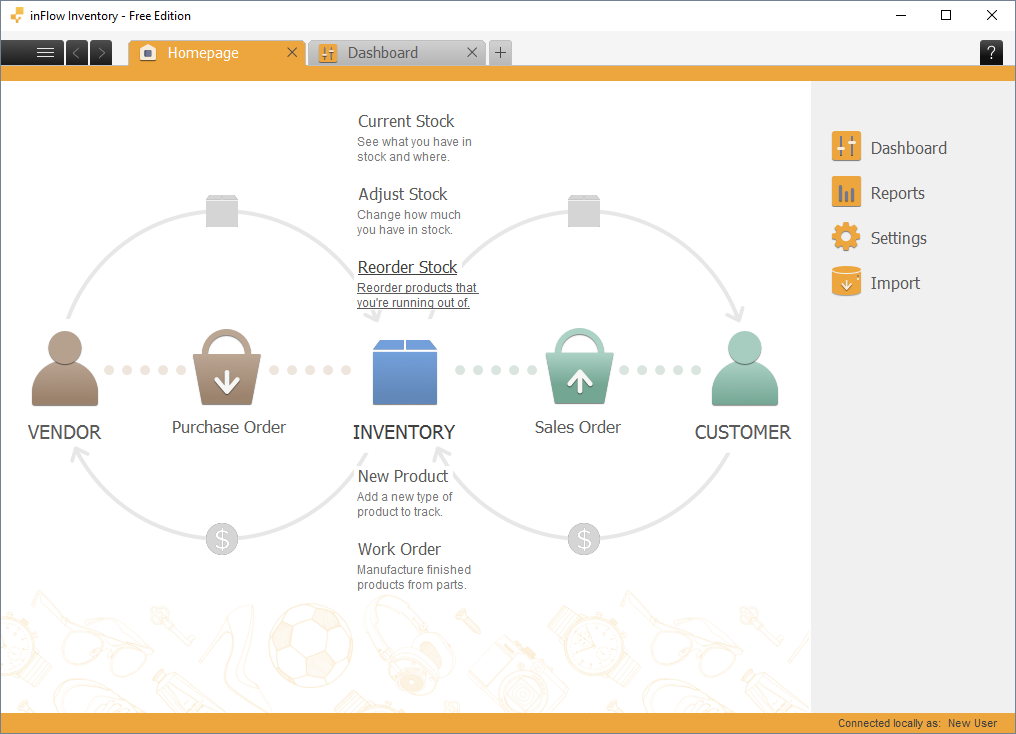Click the Import label in the sidebar
1016x734 pixels.
[x=895, y=283]
